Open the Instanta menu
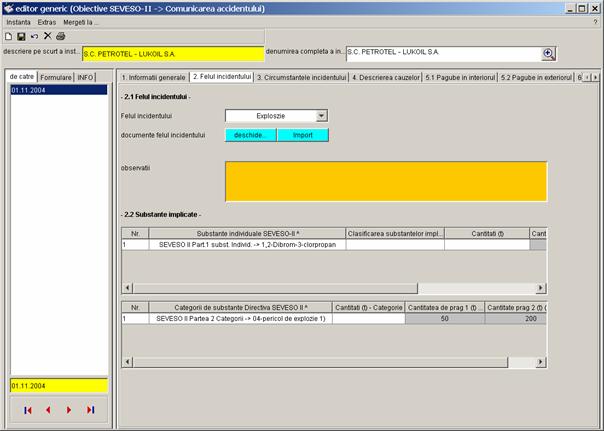This screenshot has height=431, width=604. (18, 21)
